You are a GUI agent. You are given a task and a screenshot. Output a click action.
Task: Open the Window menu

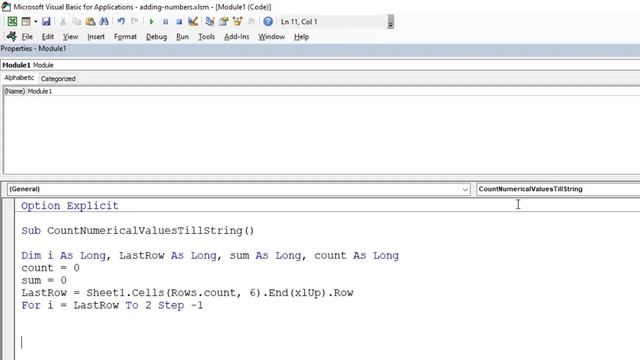coord(271,37)
